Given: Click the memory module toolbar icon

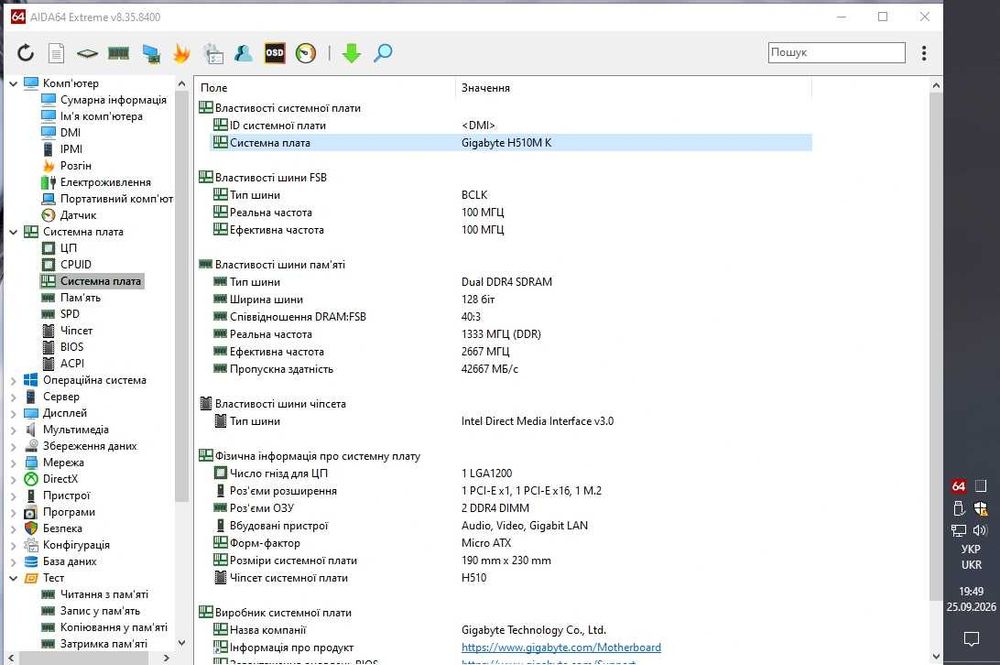Looking at the screenshot, I should pyautogui.click(x=119, y=54).
